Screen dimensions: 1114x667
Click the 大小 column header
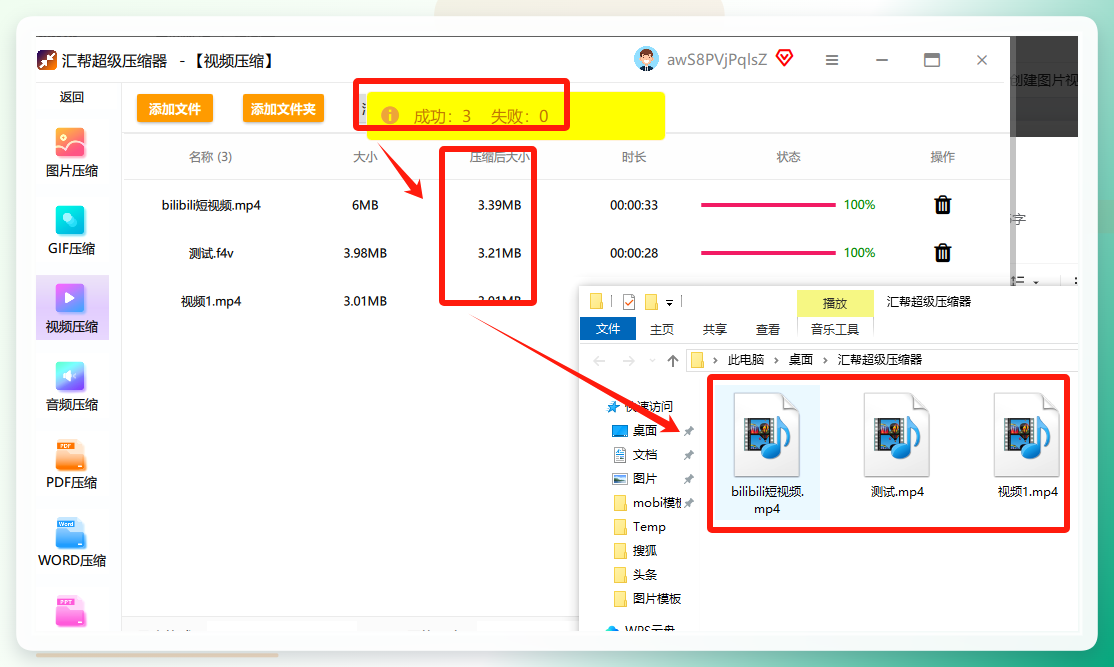click(x=365, y=157)
